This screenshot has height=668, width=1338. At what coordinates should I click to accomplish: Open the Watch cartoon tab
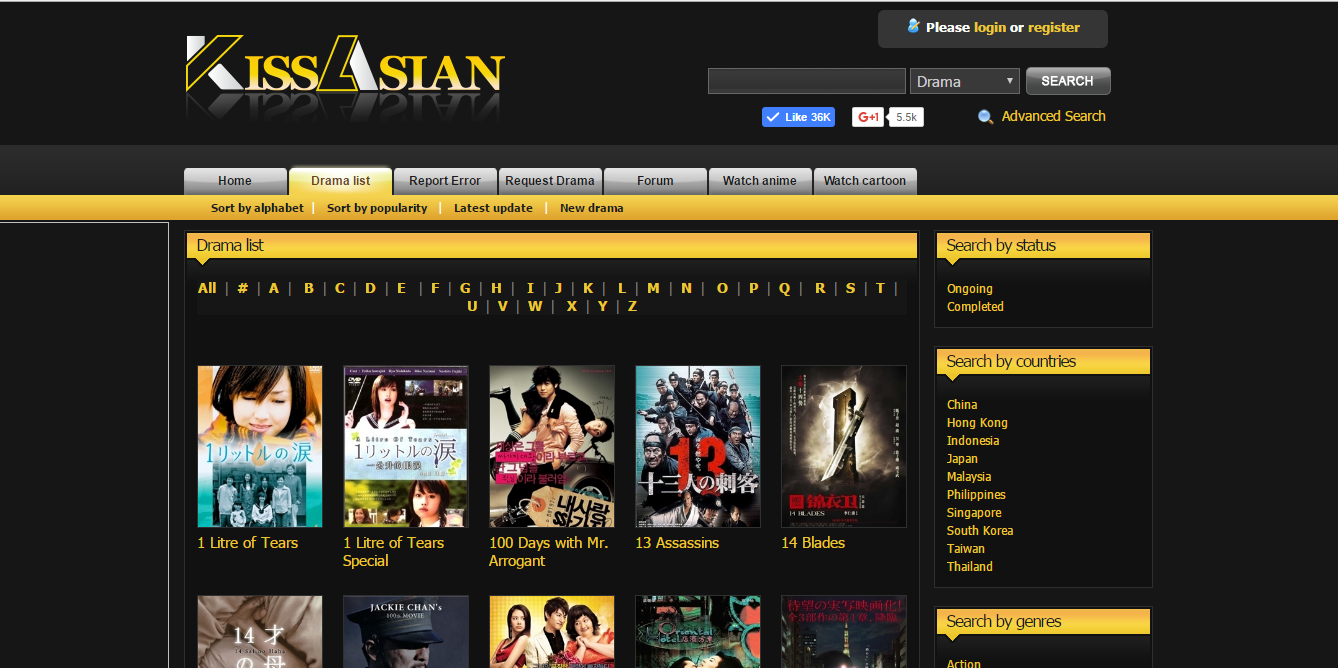(x=864, y=181)
